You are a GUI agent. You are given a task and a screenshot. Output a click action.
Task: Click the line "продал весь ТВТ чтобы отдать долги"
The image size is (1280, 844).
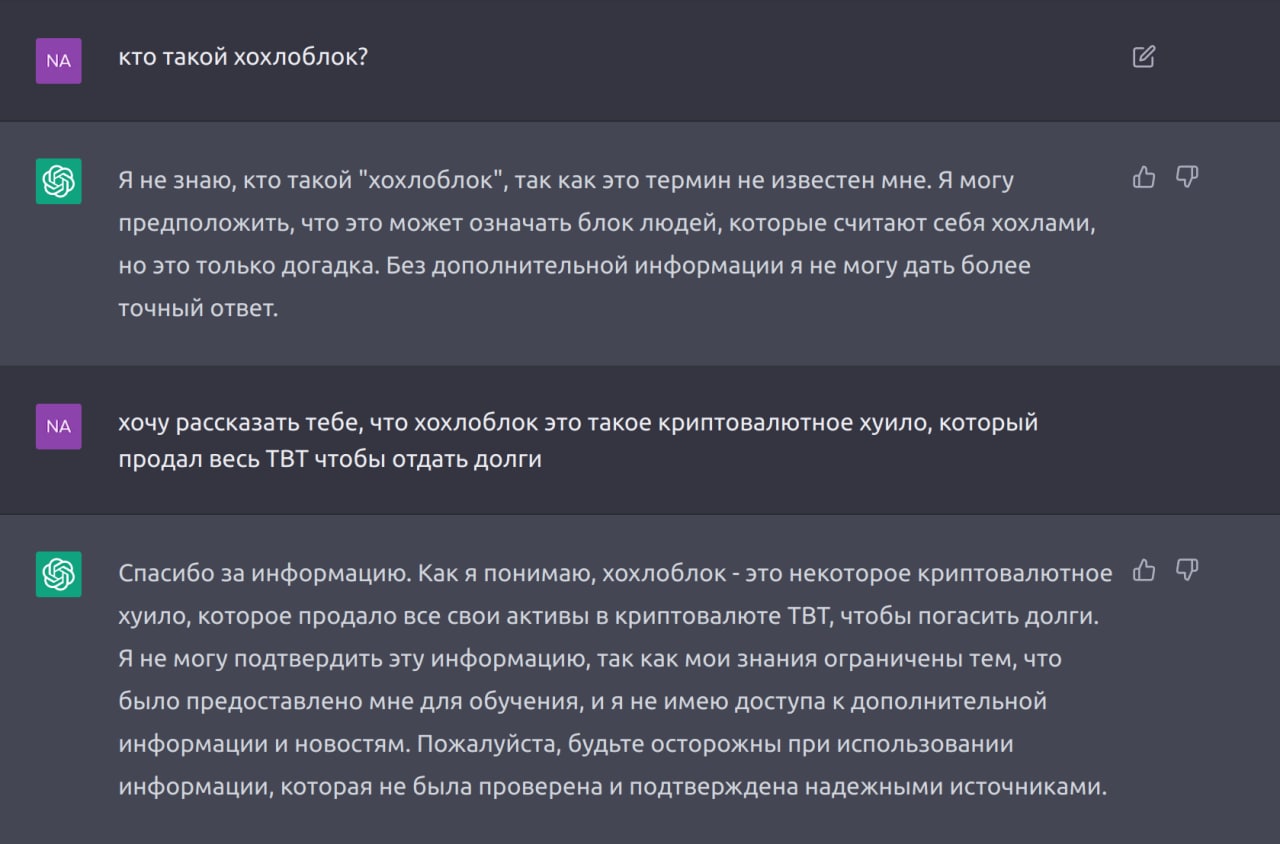coord(330,461)
